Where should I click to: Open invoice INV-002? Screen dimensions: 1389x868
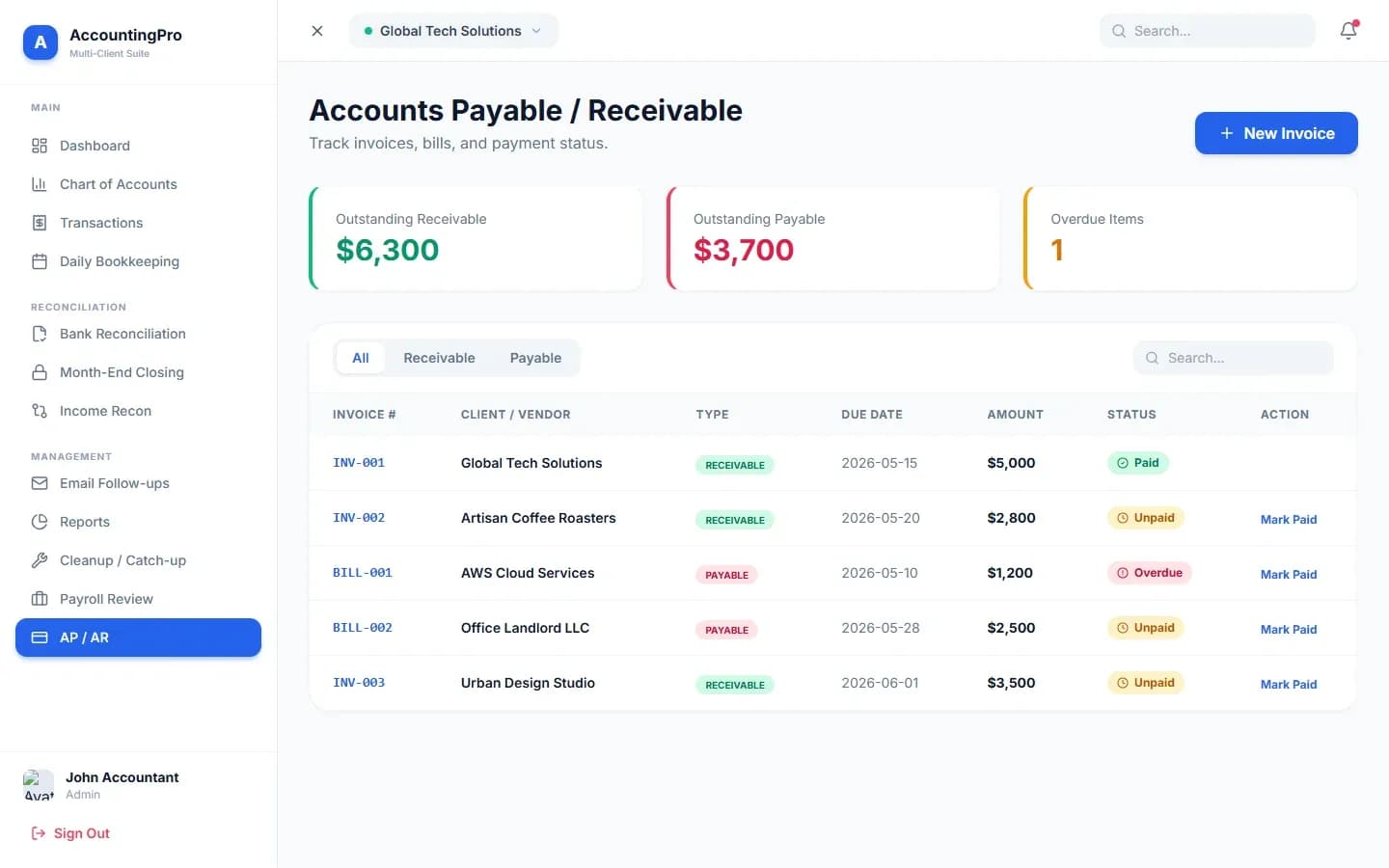point(359,518)
